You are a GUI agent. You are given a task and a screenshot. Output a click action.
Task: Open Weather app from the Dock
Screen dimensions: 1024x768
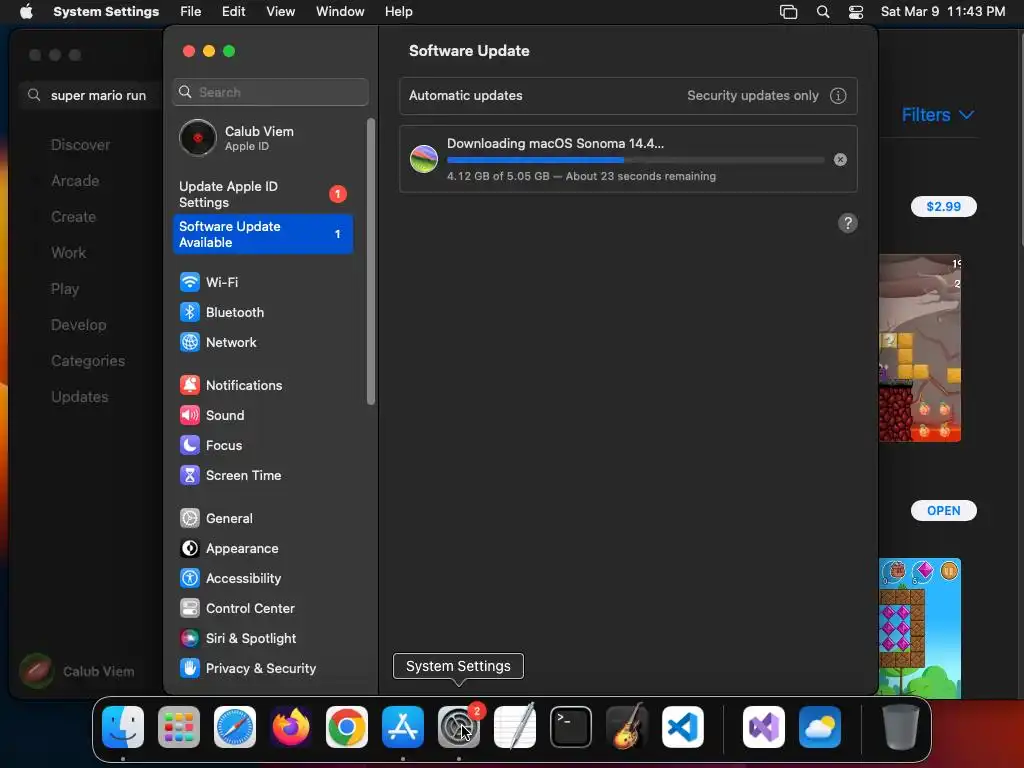[820, 727]
